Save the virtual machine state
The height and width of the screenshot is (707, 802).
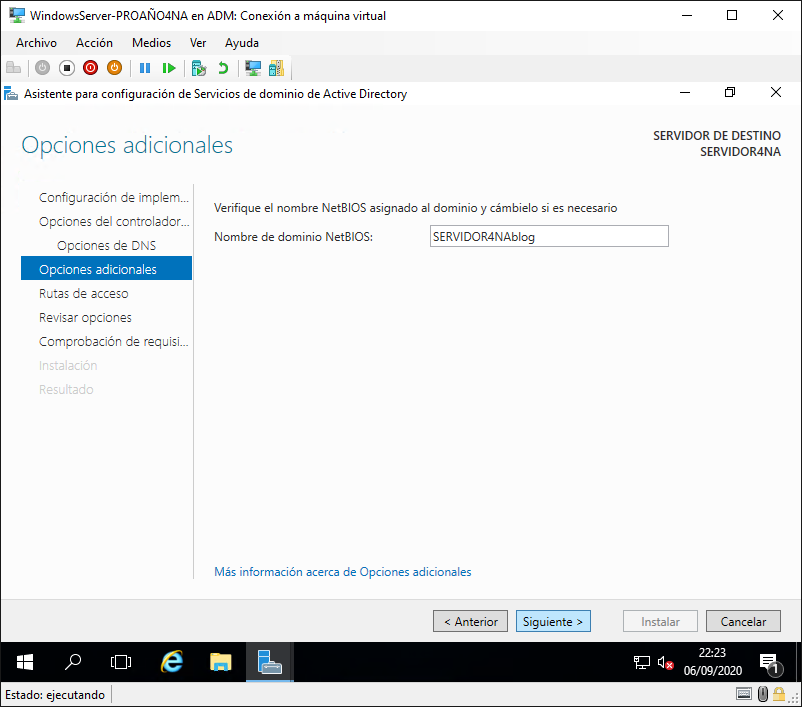pos(114,68)
